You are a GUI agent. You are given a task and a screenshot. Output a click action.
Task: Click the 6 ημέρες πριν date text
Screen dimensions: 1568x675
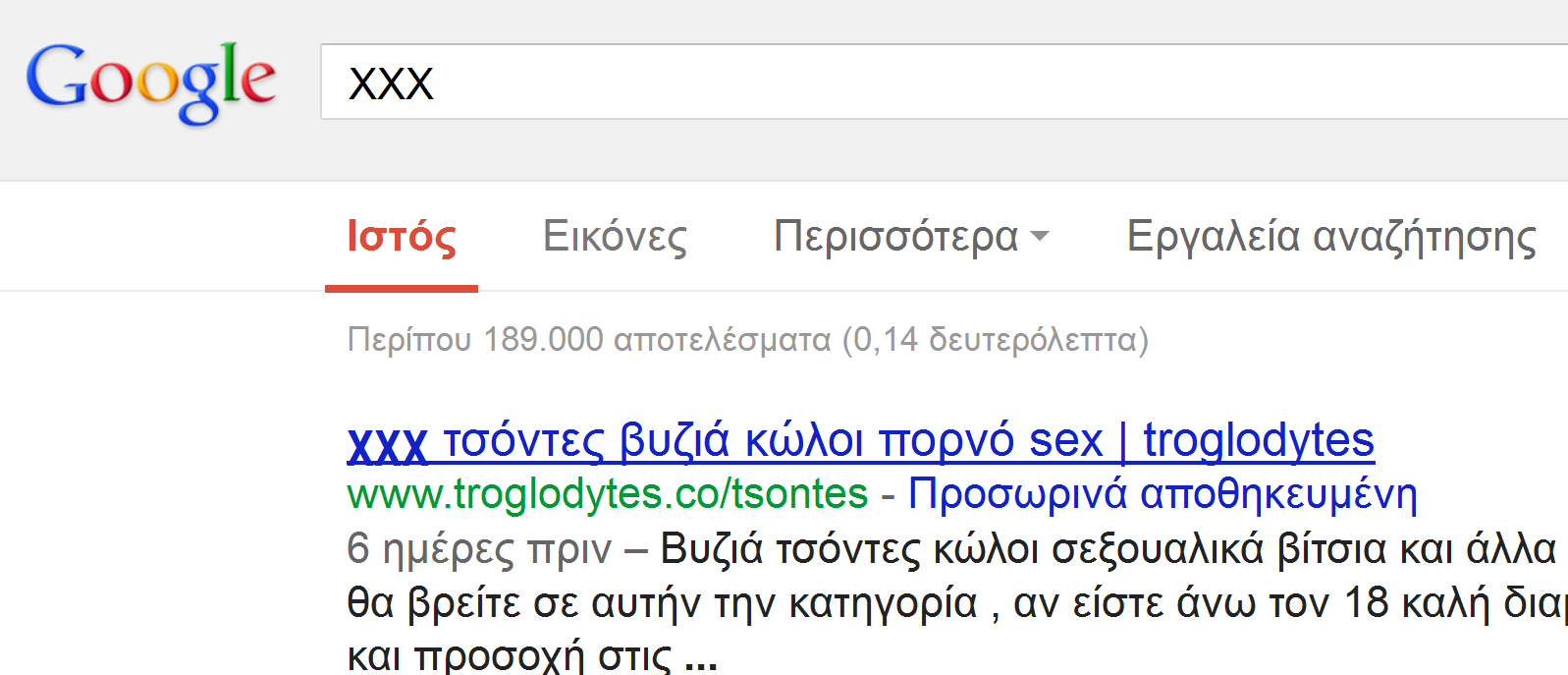pos(479,549)
